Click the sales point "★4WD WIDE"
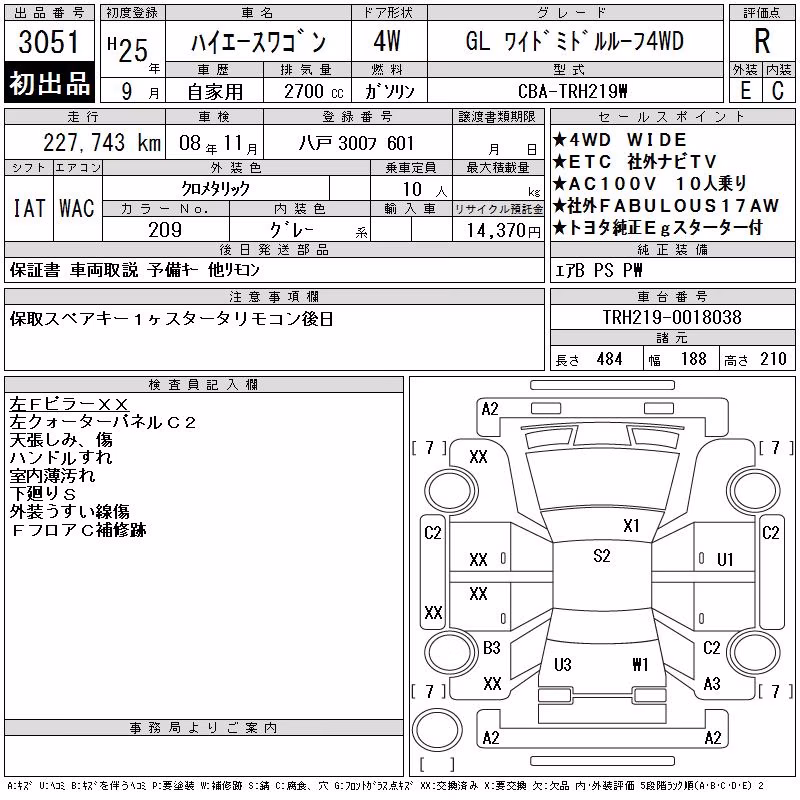 click(620, 140)
